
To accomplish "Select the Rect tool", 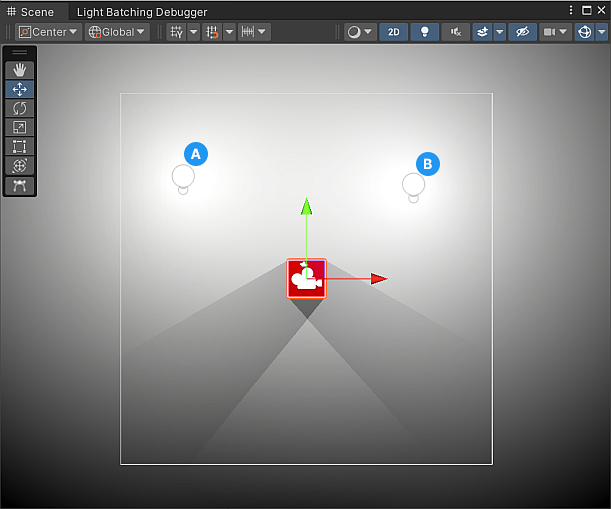I will tap(19, 147).
